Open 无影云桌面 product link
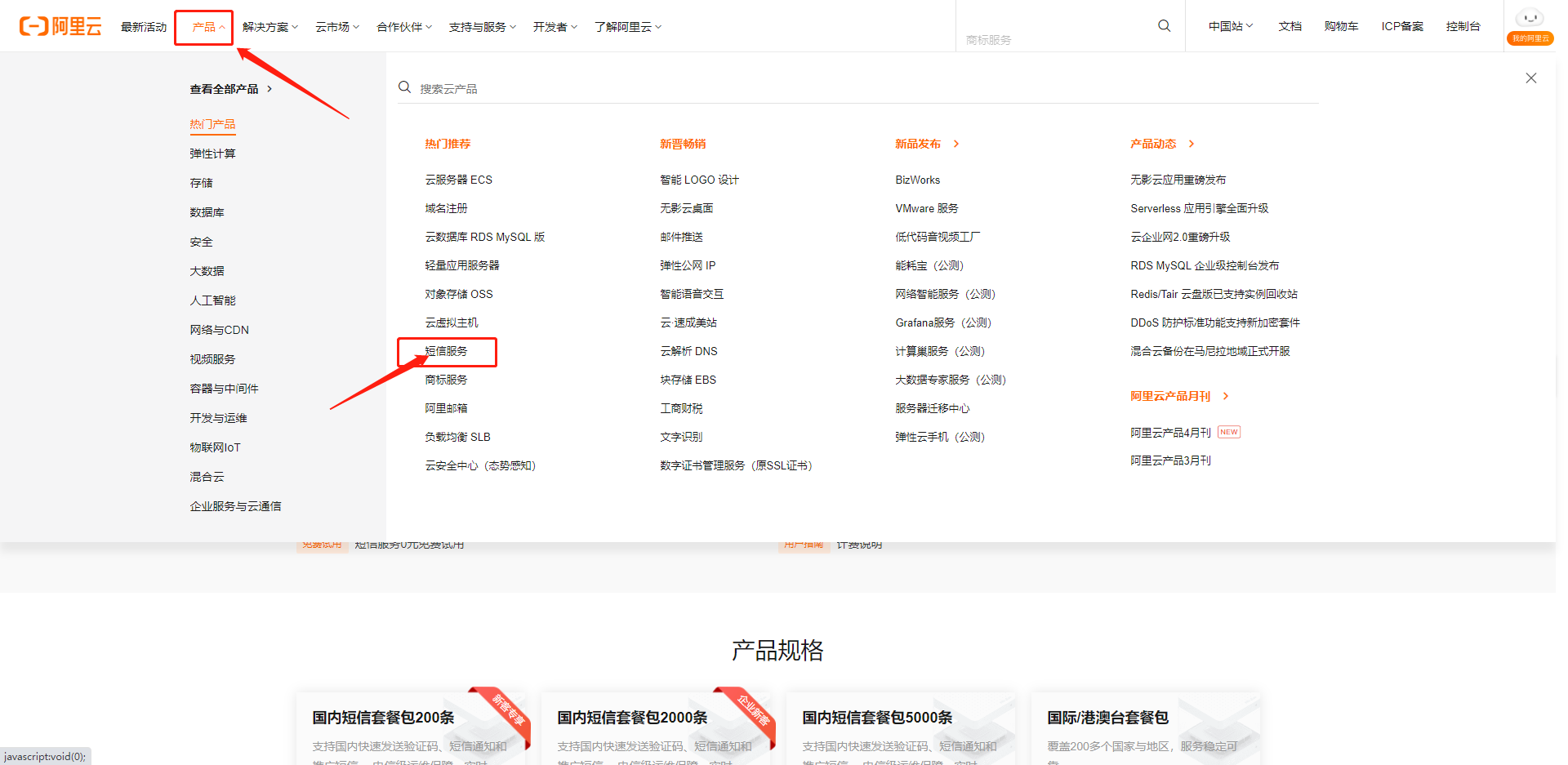1568x765 pixels. coord(686,208)
